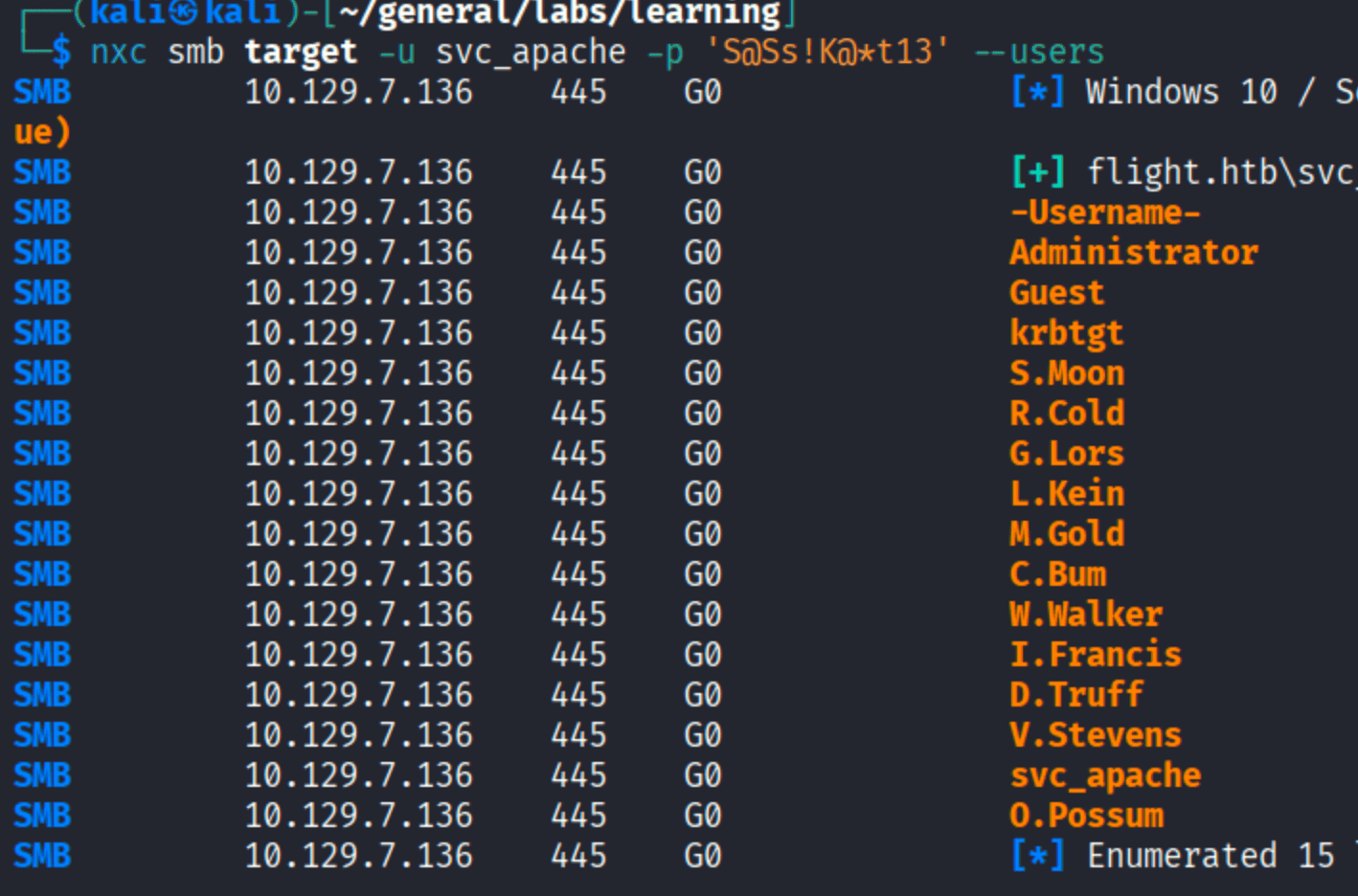
Task: Click the [*] marker on Windows 10 line
Action: (1038, 92)
